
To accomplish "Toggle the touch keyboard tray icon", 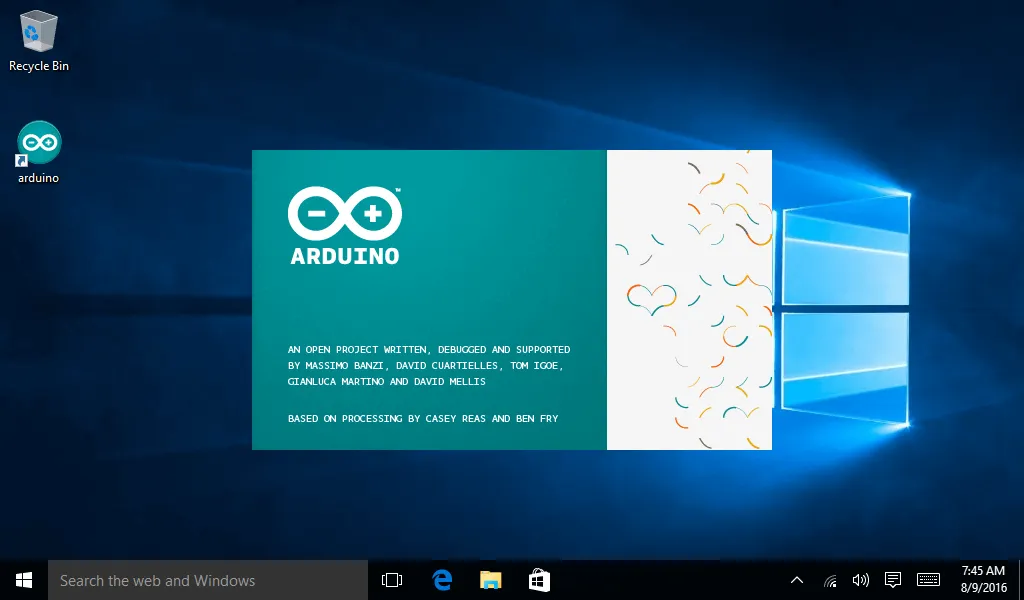I will pyautogui.click(x=928, y=580).
